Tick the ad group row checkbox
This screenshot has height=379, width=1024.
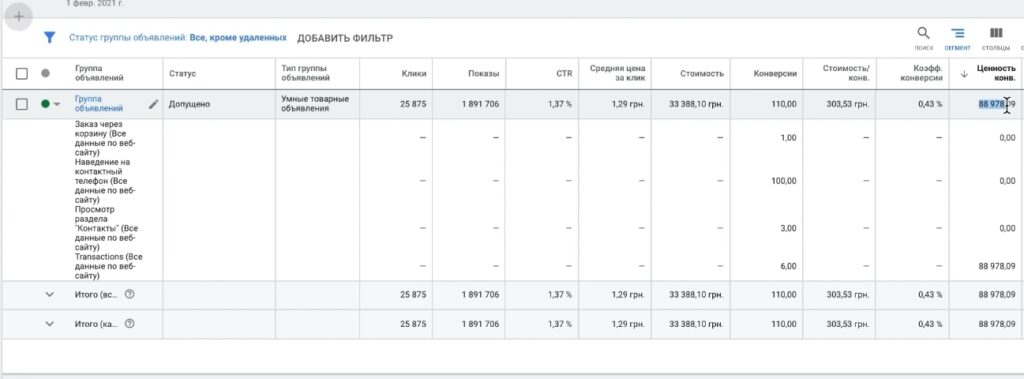pyautogui.click(x=22, y=104)
